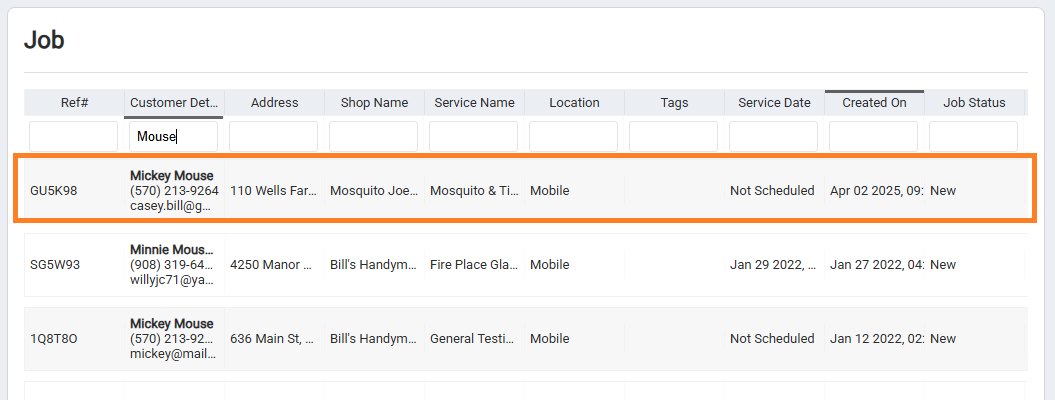Focus the Location filter input box
Viewport: 1055px width, 400px height.
[574, 137]
